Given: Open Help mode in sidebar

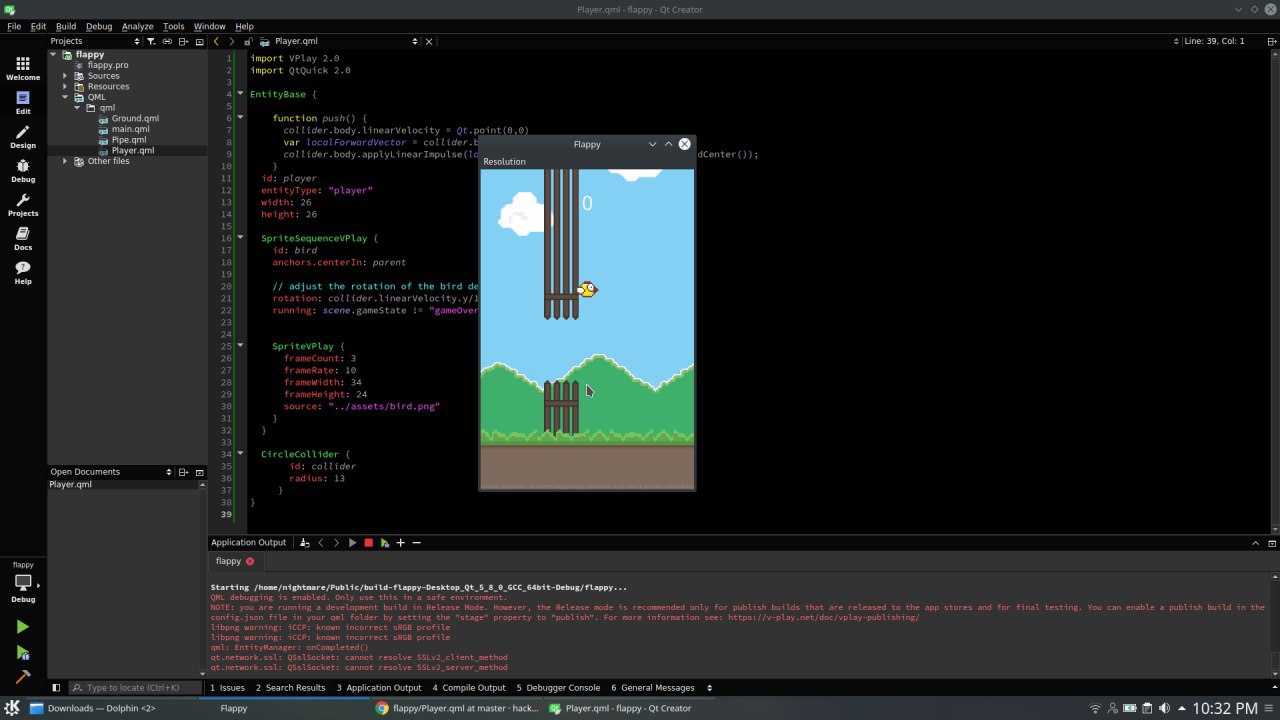Looking at the screenshot, I should [x=23, y=273].
